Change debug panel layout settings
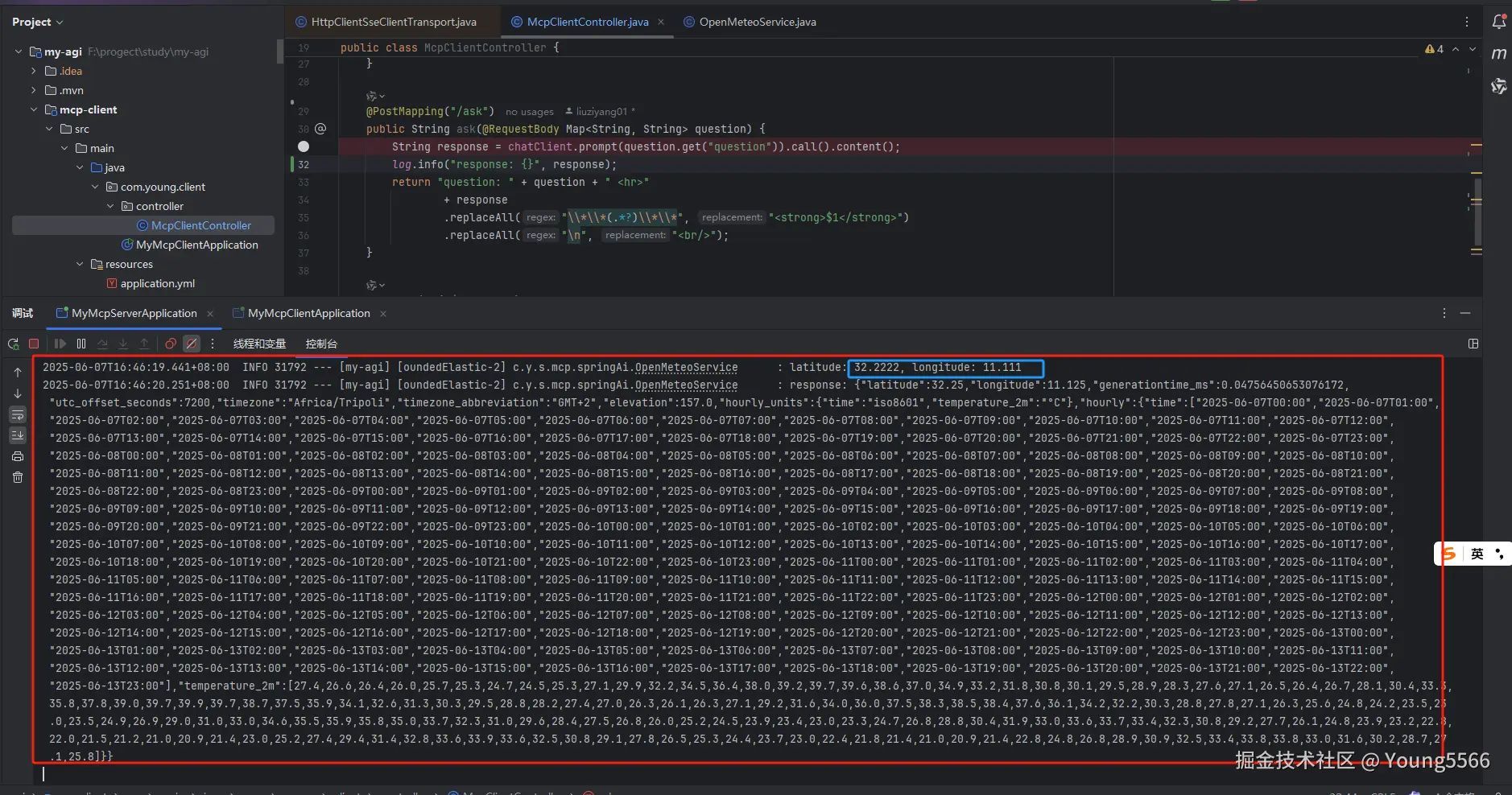This screenshot has width=1512, height=795. click(x=1473, y=344)
